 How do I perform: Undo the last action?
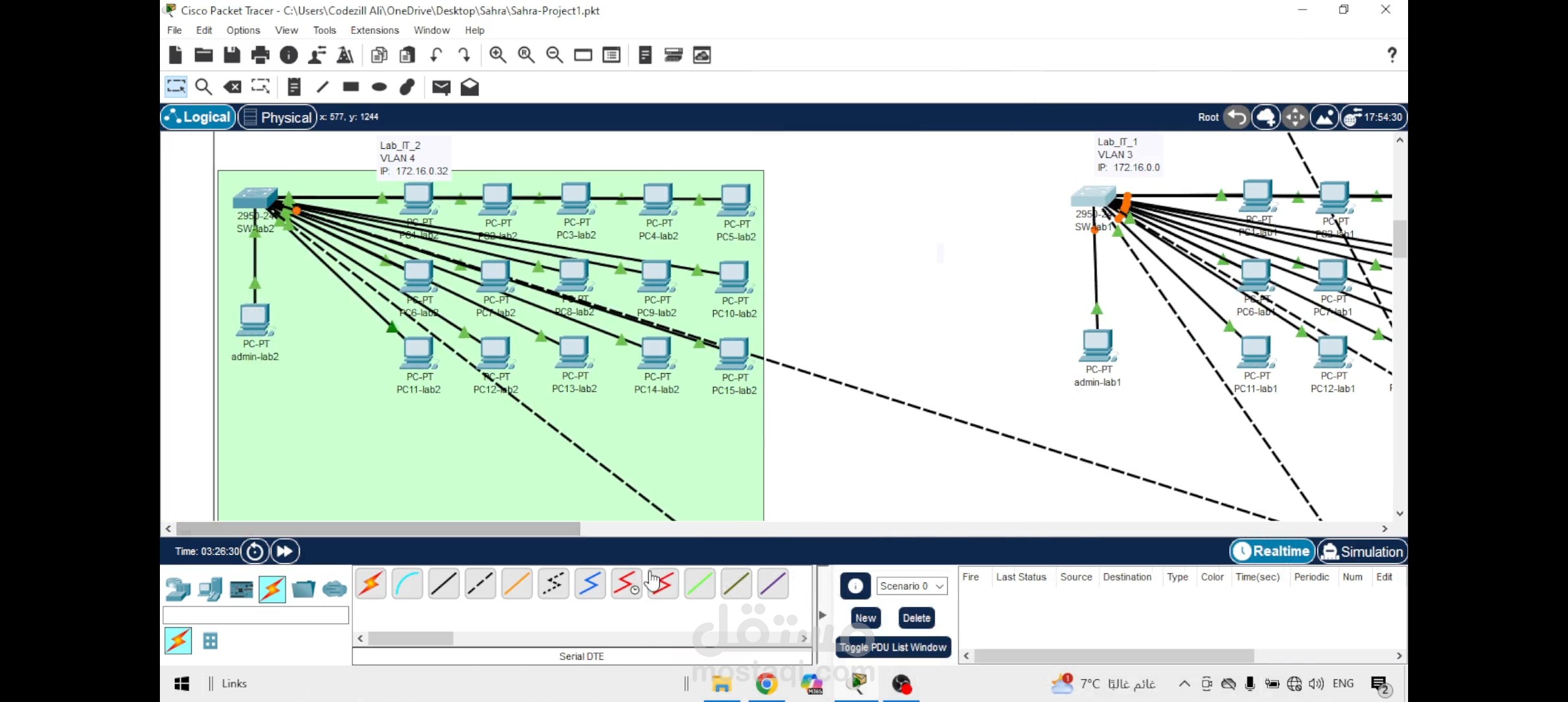coord(436,55)
